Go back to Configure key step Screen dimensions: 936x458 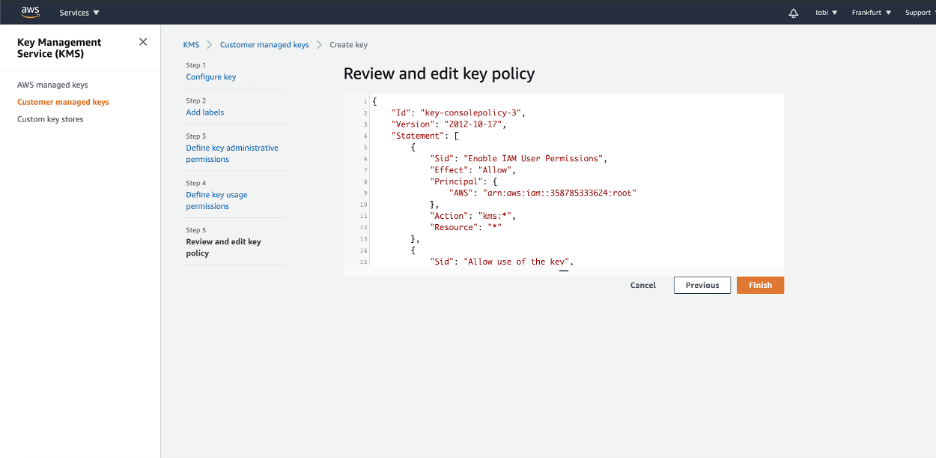211,77
